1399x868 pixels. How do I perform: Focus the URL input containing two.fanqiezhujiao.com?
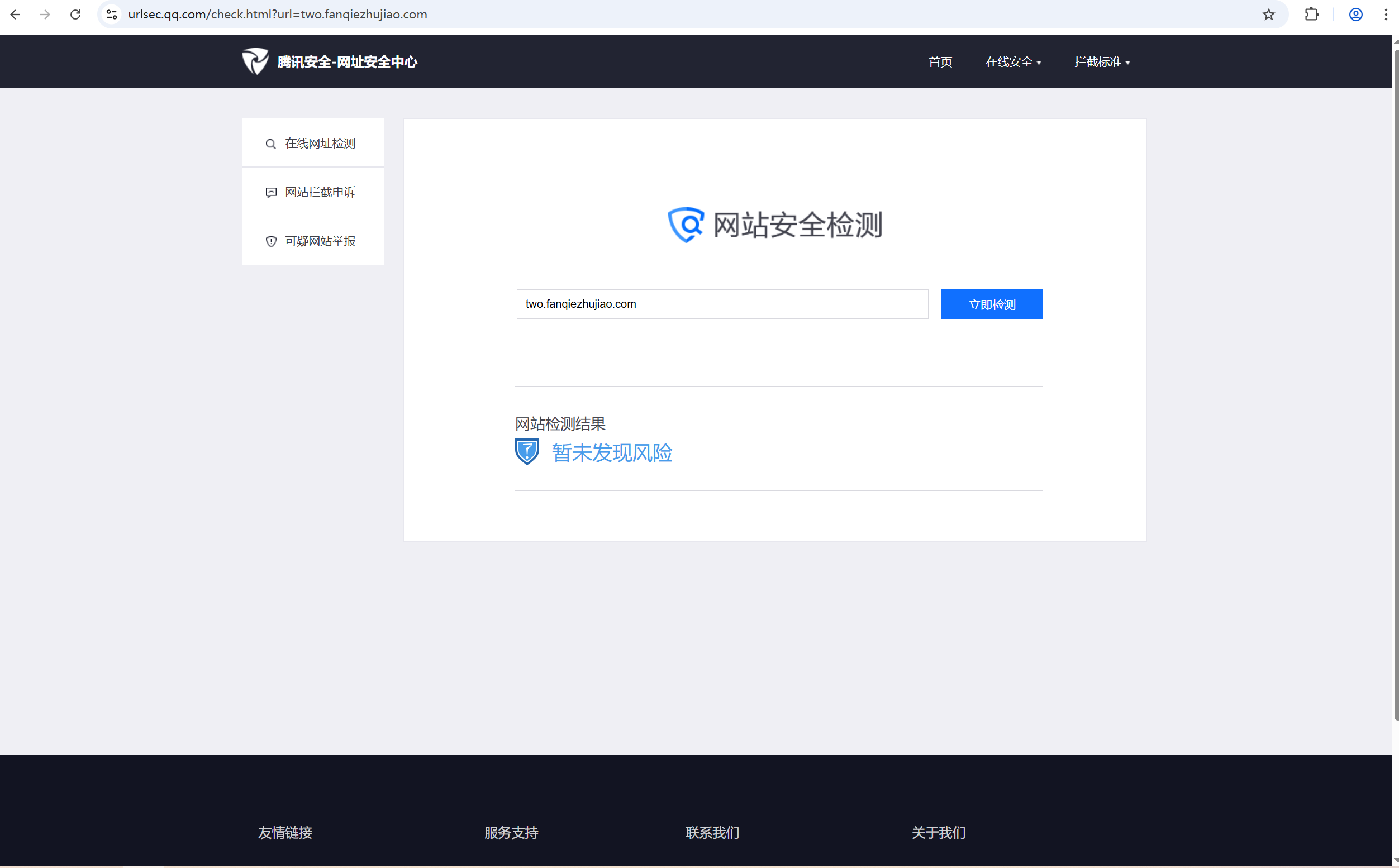(x=722, y=304)
